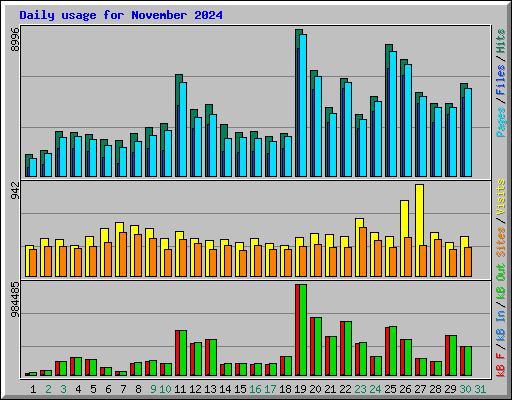The image size is (512, 400).
Task: Click day 4 on the x-axis
Action: (x=78, y=389)
